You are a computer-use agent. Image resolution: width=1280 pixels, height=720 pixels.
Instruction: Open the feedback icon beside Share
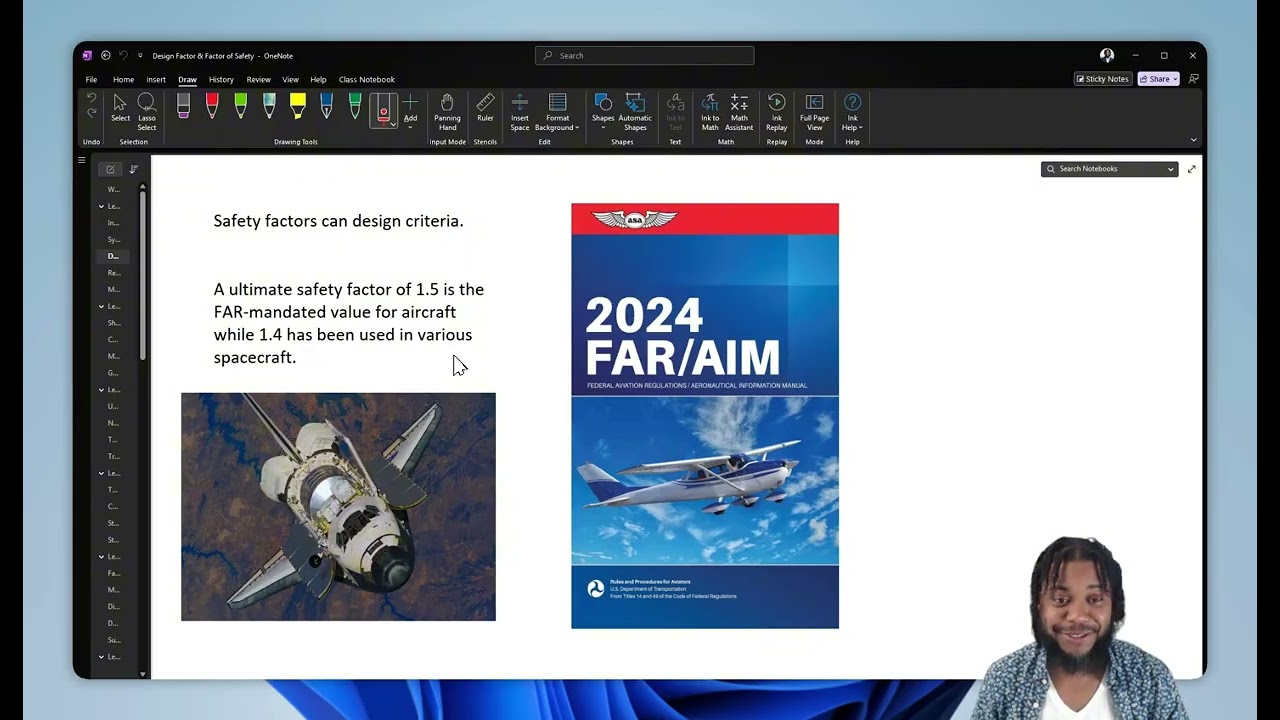click(1193, 79)
